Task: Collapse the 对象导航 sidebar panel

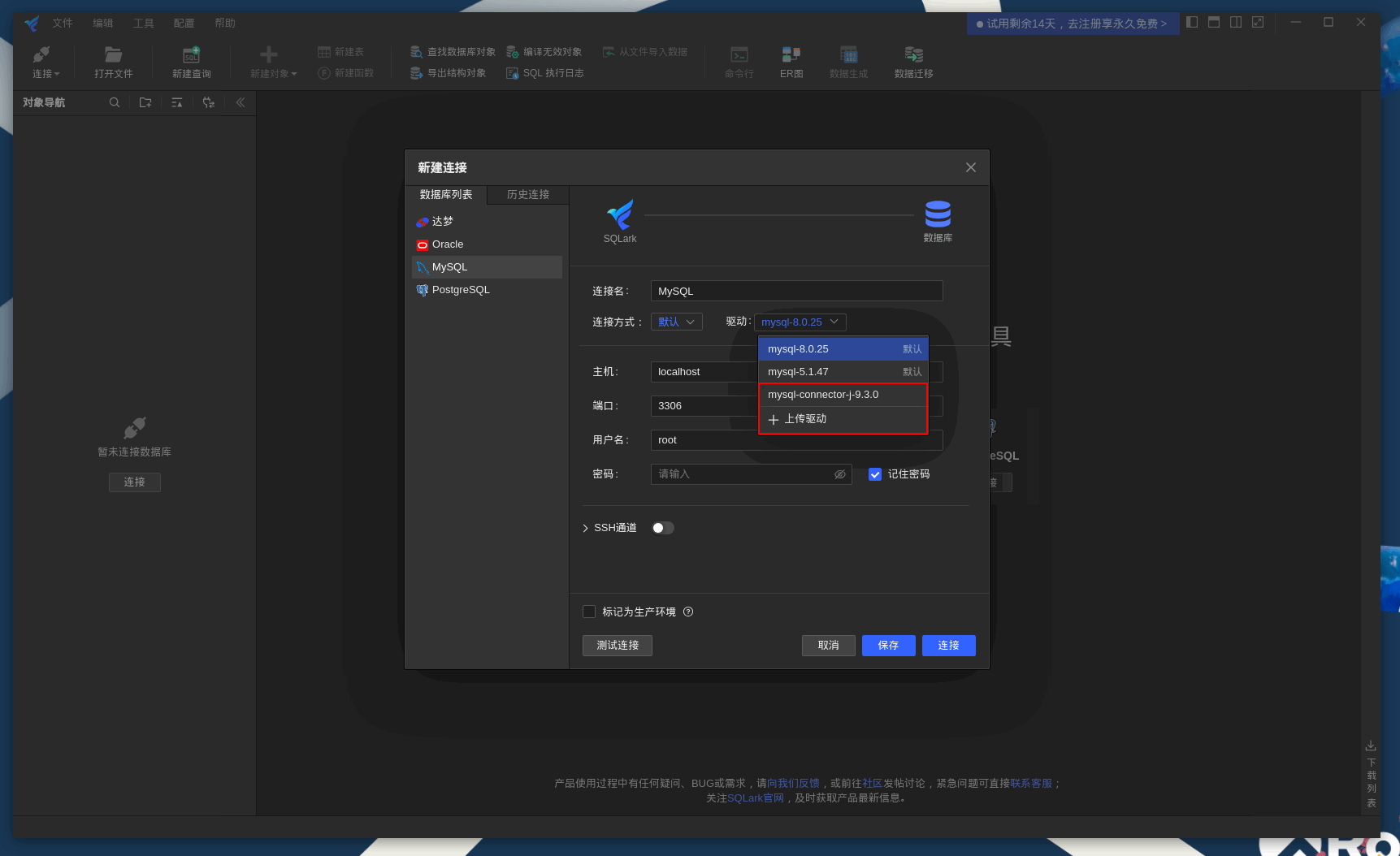Action: [x=240, y=102]
